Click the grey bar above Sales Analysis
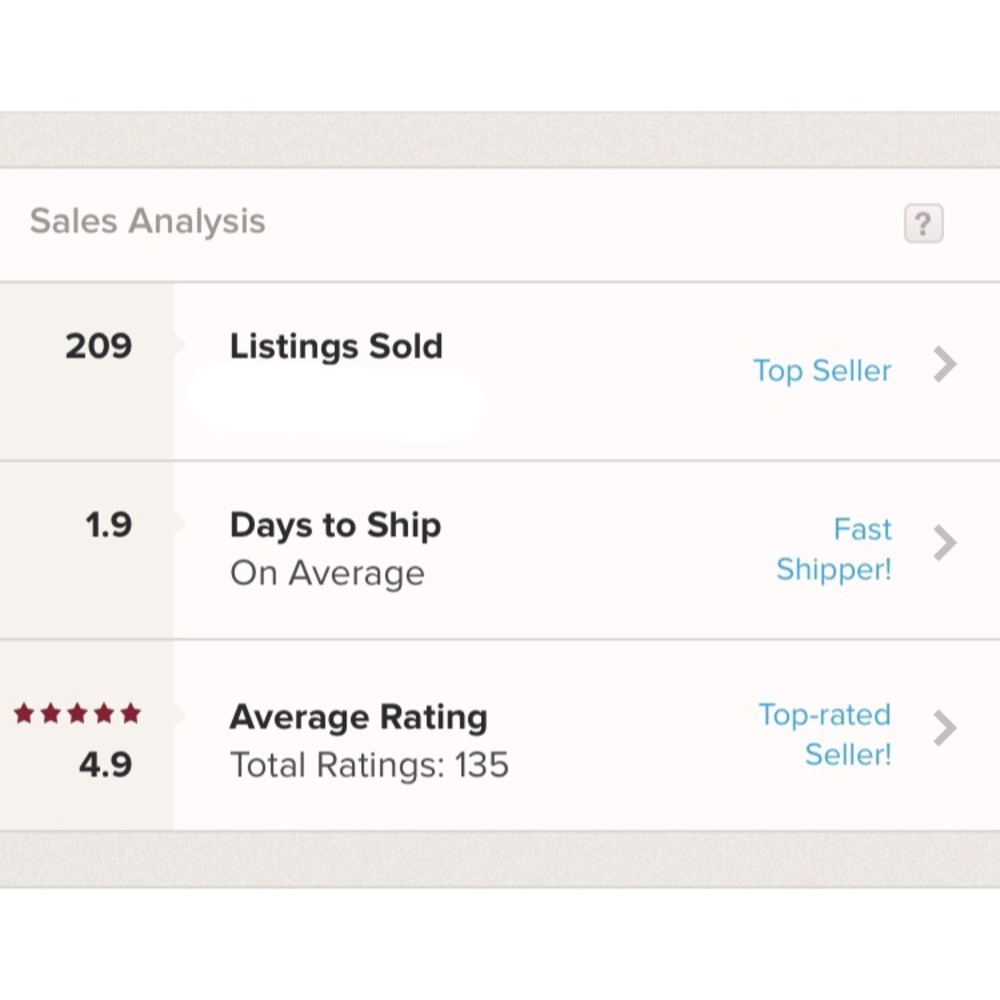The image size is (1000, 1000). [x=500, y=140]
